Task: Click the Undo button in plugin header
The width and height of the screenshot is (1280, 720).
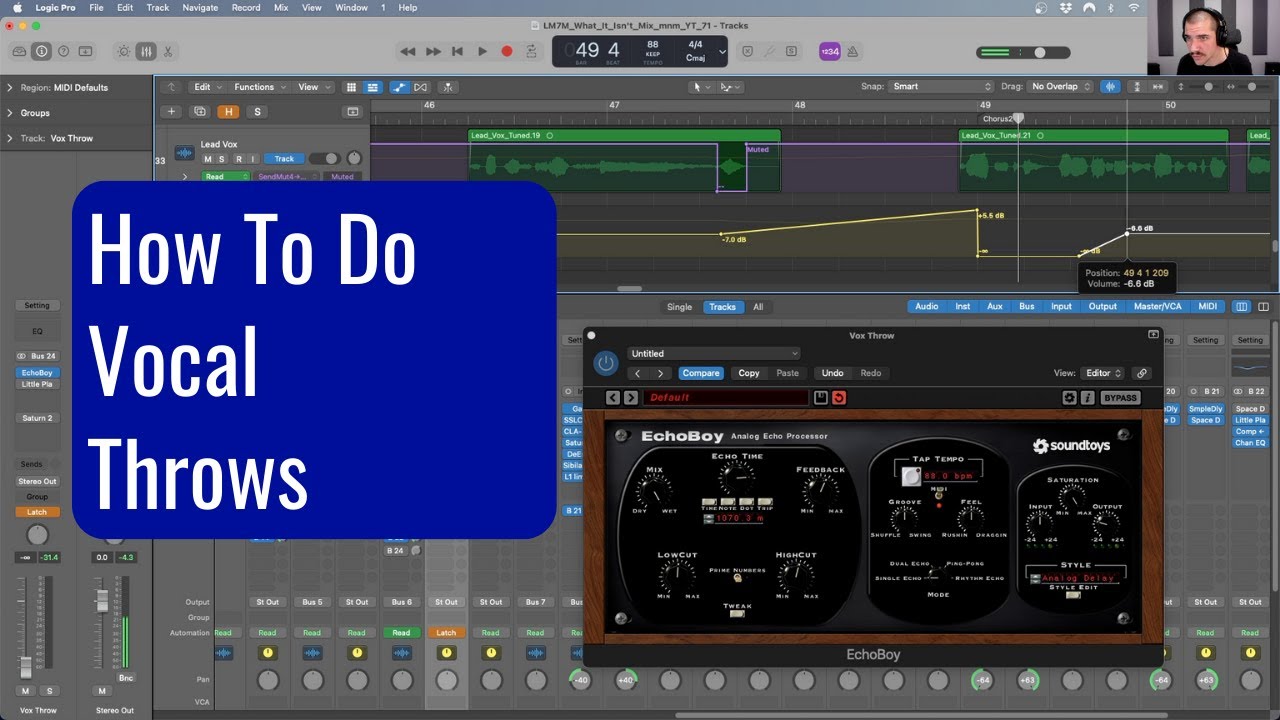Action: (x=833, y=373)
